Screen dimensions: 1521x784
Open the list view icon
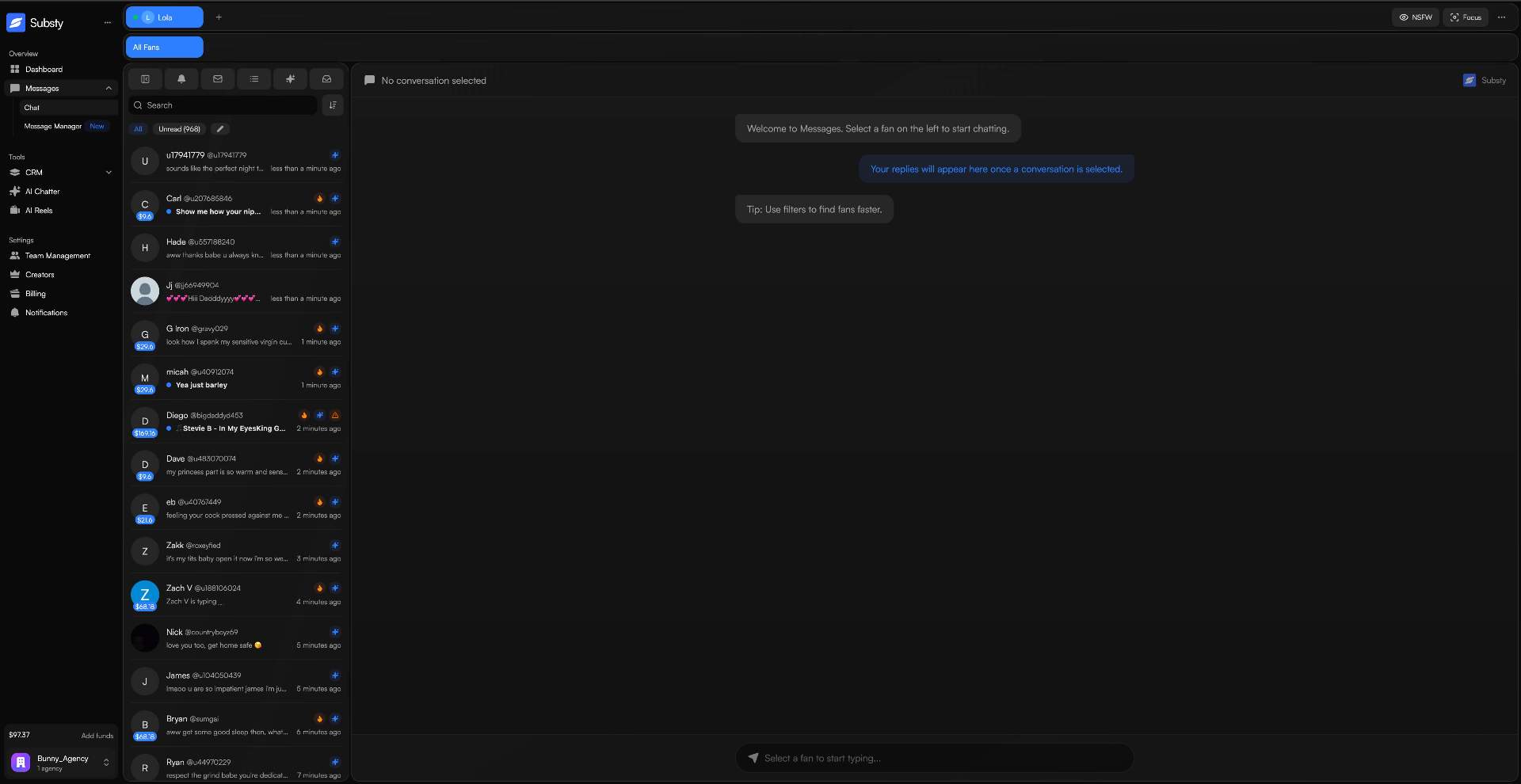pyautogui.click(x=253, y=79)
